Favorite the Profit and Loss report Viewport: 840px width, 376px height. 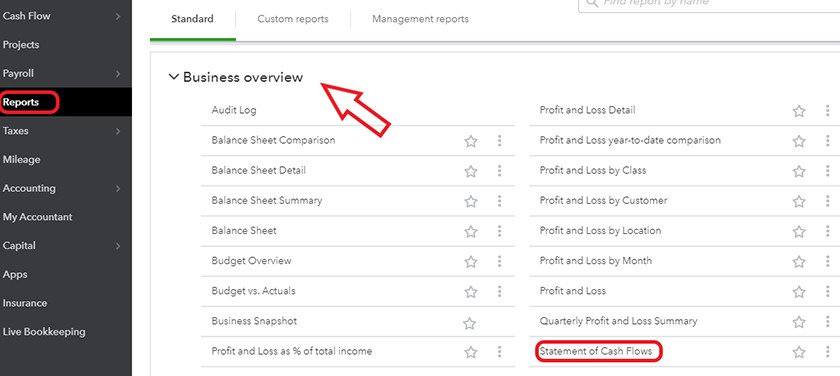tap(799, 291)
